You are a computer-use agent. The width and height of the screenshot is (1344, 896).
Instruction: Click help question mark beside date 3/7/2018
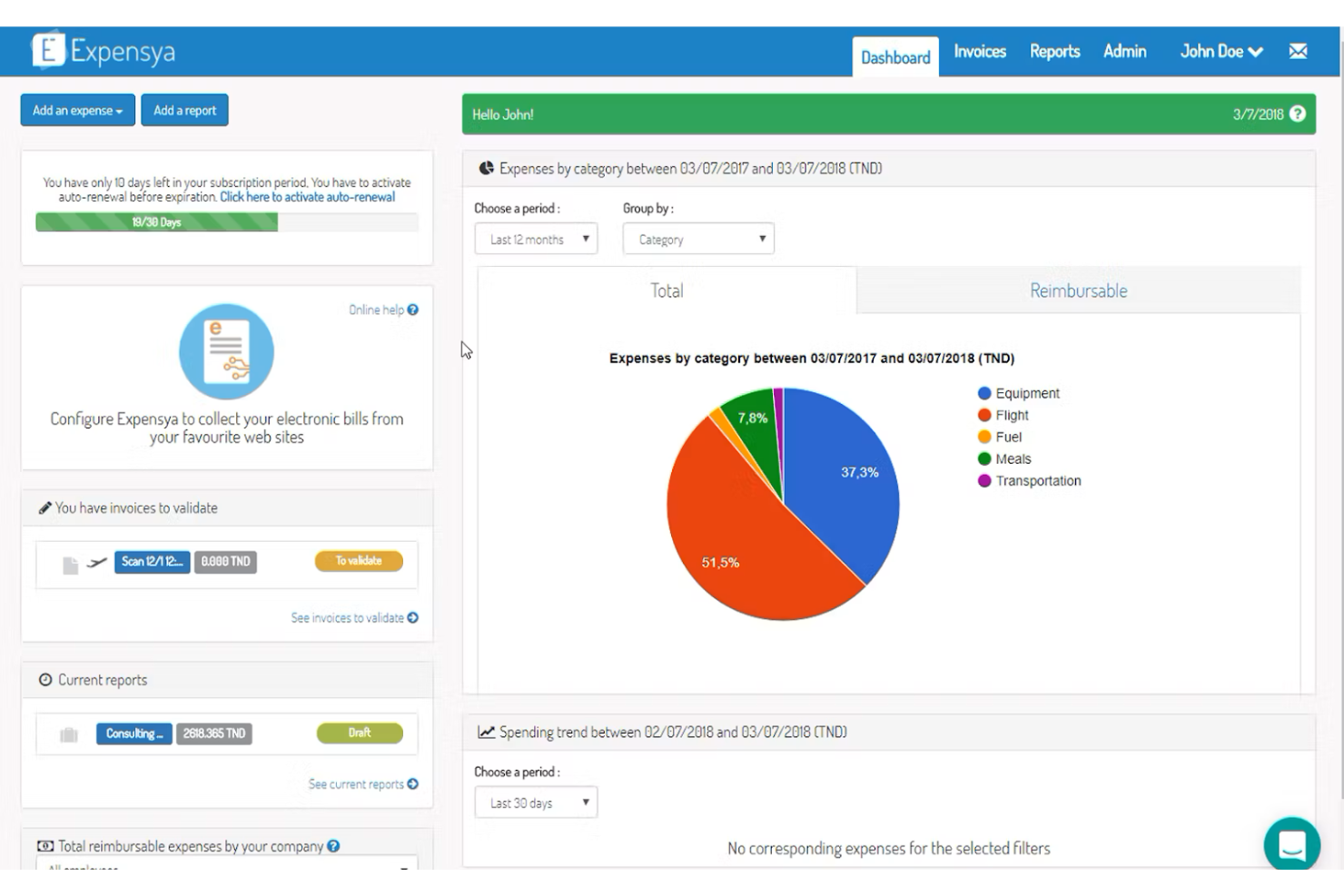point(1298,113)
